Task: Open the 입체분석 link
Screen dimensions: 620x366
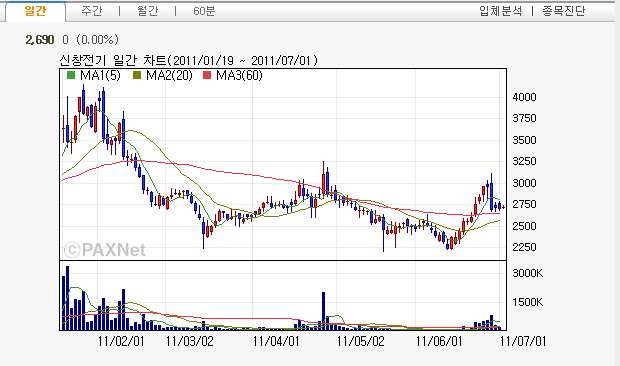Action: pos(501,11)
